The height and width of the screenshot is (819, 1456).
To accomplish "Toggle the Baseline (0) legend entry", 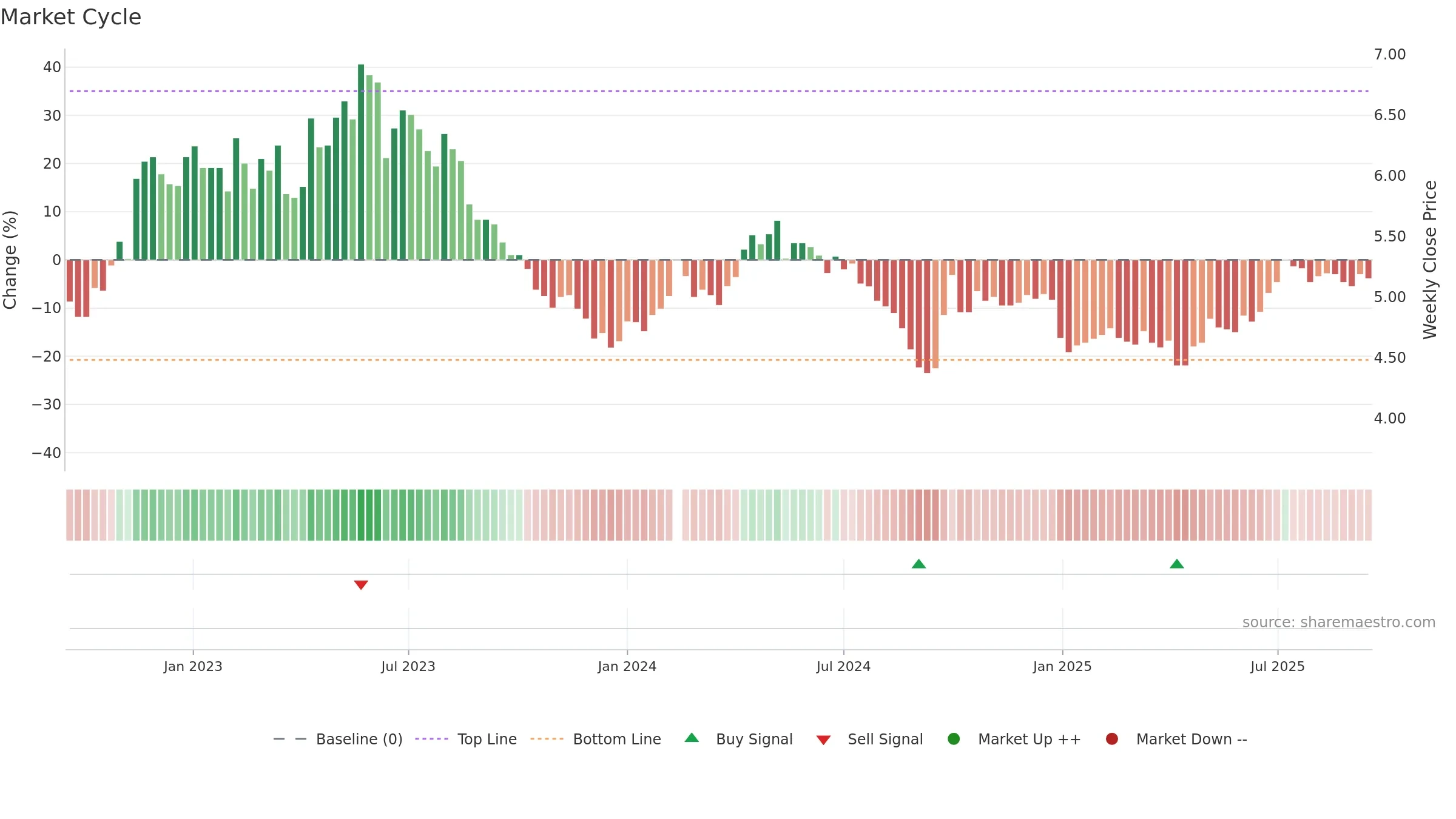I will coord(338,739).
